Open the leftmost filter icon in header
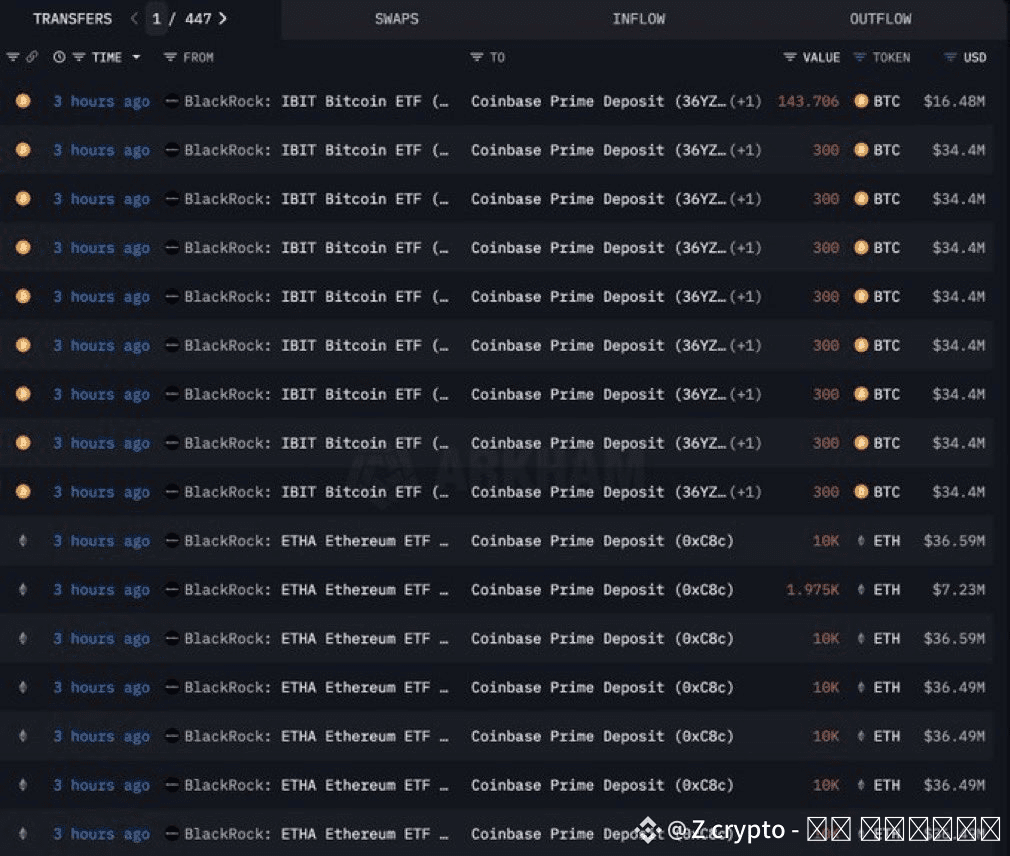The image size is (1010, 856). (12, 57)
